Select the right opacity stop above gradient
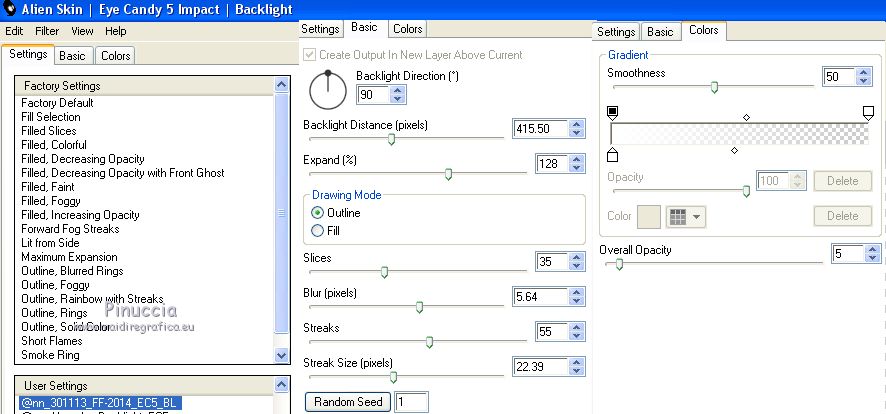This screenshot has height=414, width=886. point(868,111)
